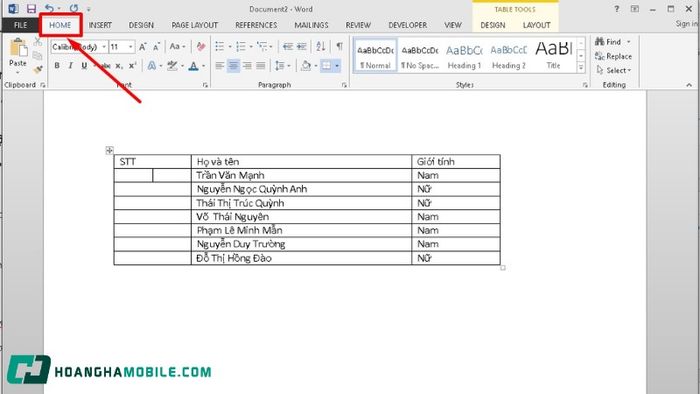Click the Undo arrow icon
This screenshot has width=700, height=394.
[50, 8]
